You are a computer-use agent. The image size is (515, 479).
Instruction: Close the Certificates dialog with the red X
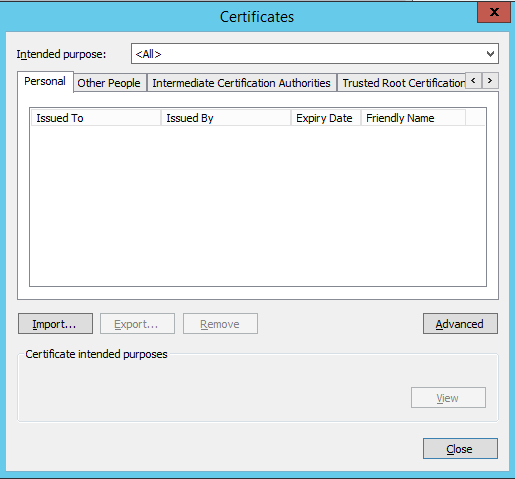[x=494, y=12]
